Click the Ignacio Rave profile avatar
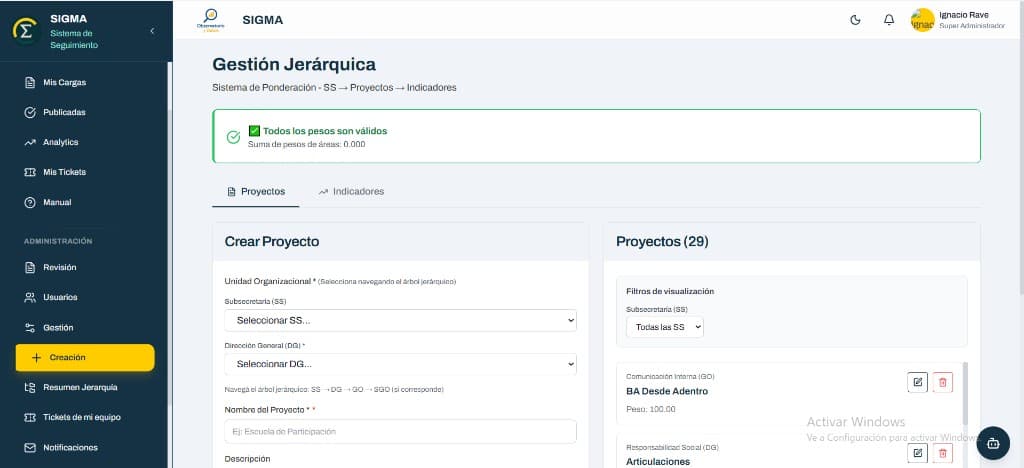Image resolution: width=1024 pixels, height=468 pixels. pyautogui.click(x=923, y=20)
